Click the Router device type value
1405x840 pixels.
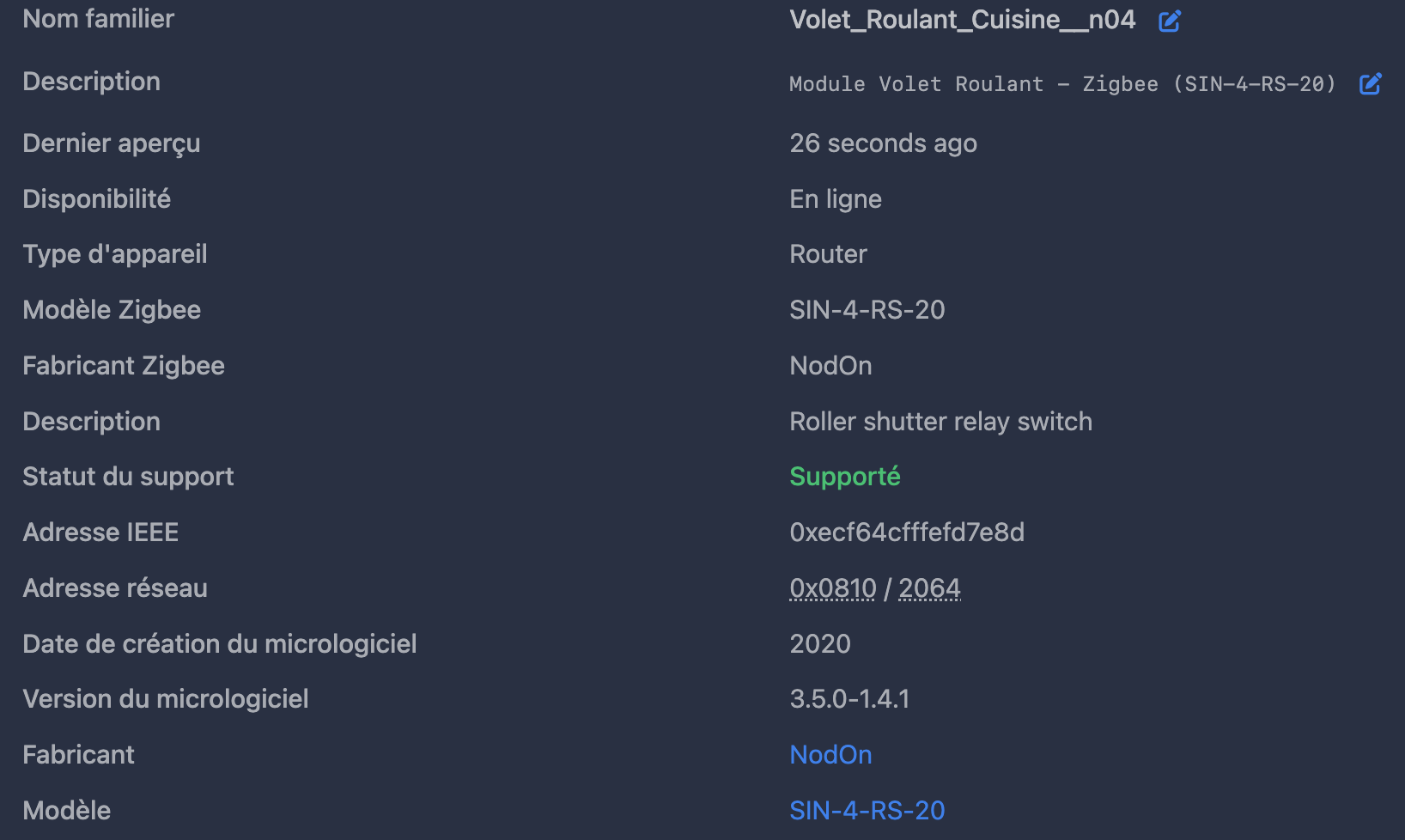click(x=828, y=254)
